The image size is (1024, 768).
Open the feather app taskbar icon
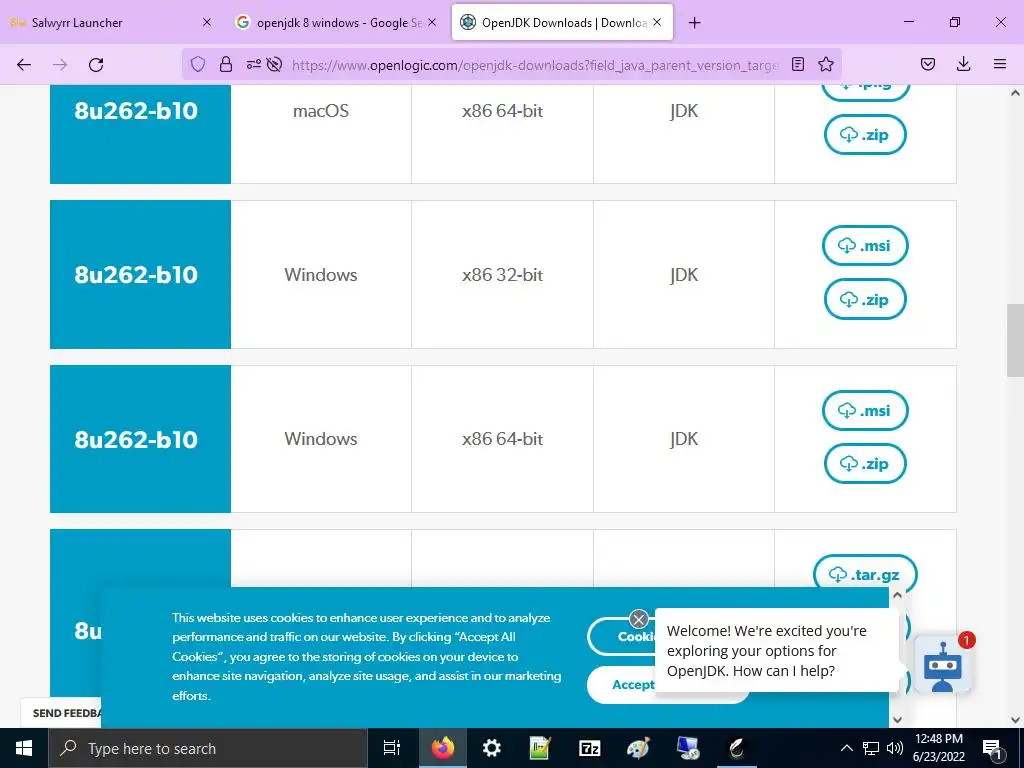[x=737, y=748]
